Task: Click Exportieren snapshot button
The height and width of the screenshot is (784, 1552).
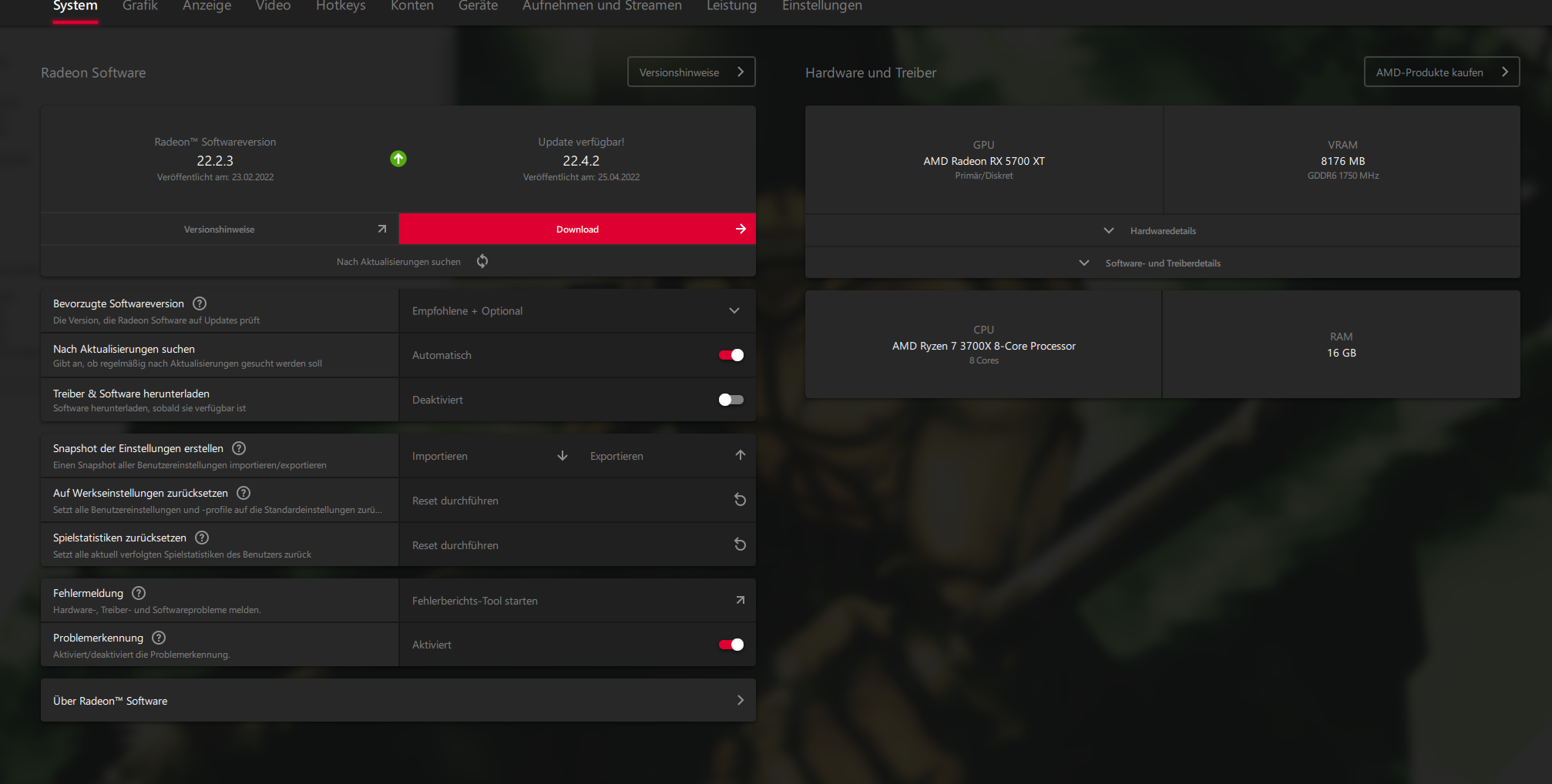Action: pos(667,456)
